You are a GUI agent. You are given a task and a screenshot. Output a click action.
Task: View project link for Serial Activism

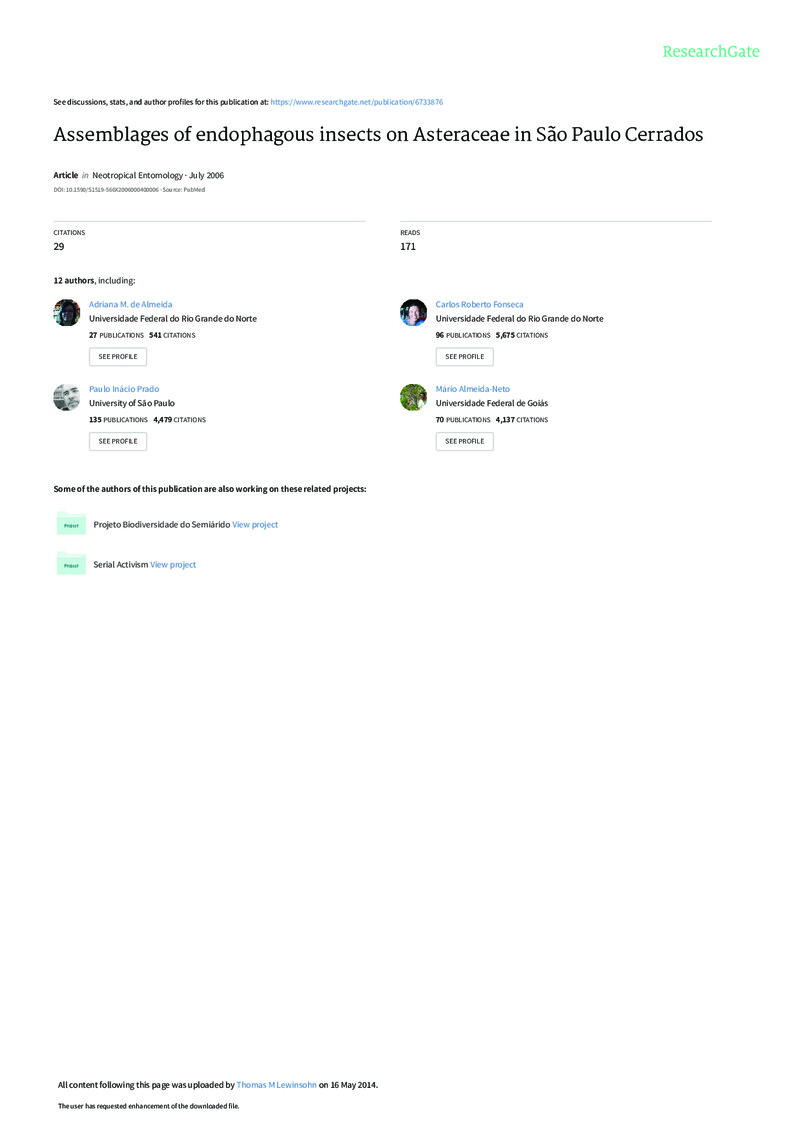[x=173, y=565]
